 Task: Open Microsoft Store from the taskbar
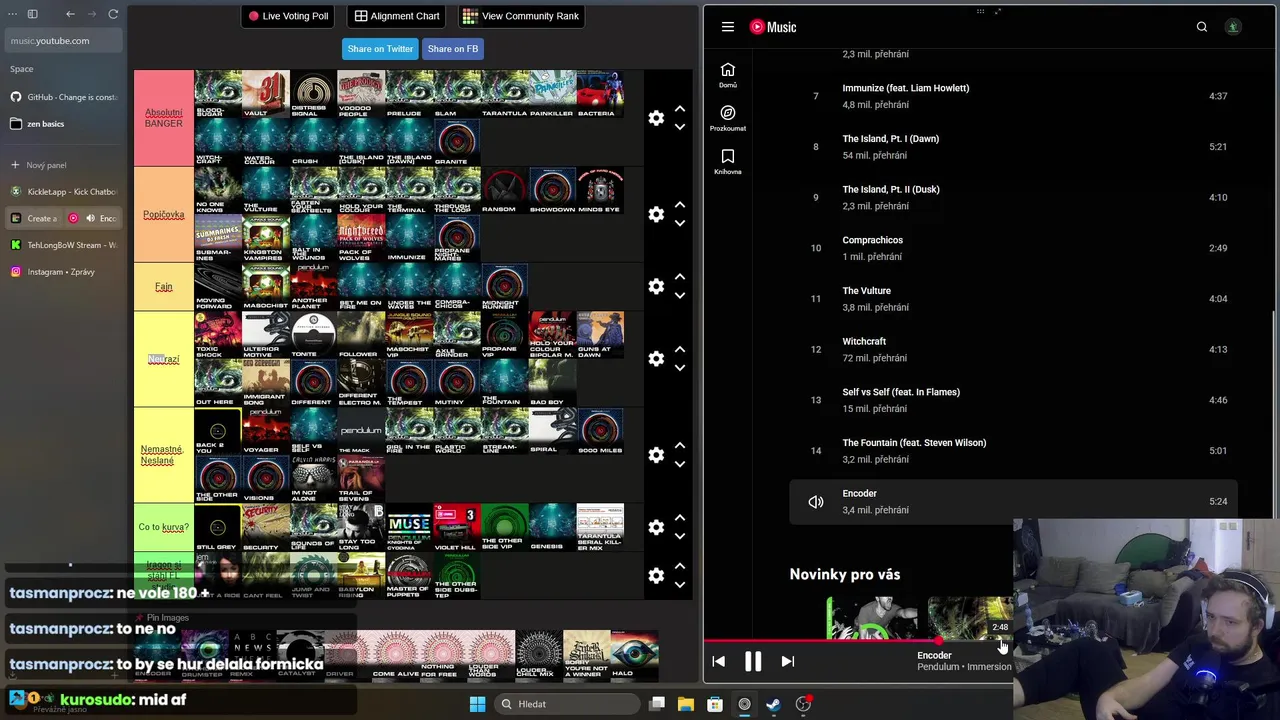tap(715, 704)
